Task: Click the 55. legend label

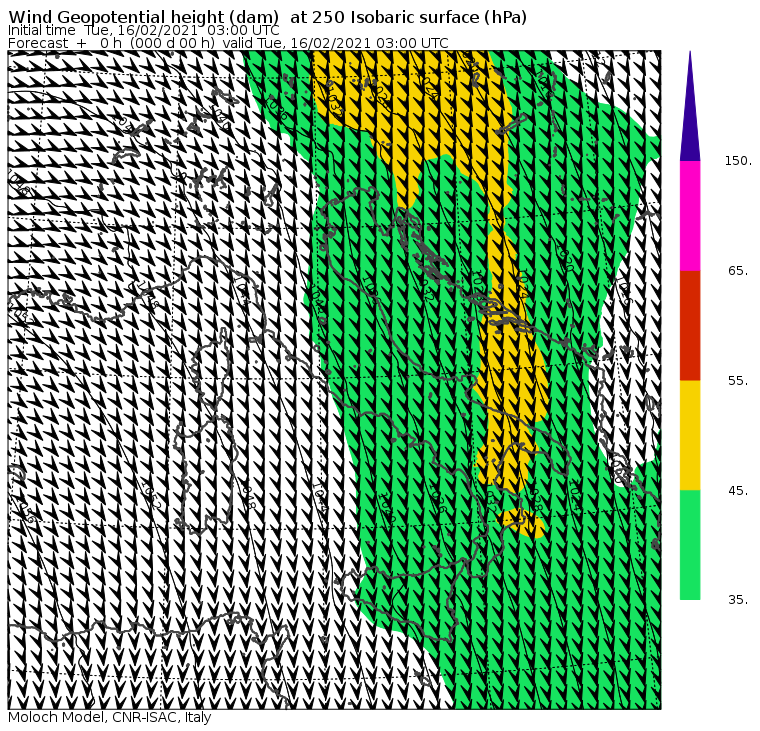Action: 738,381
